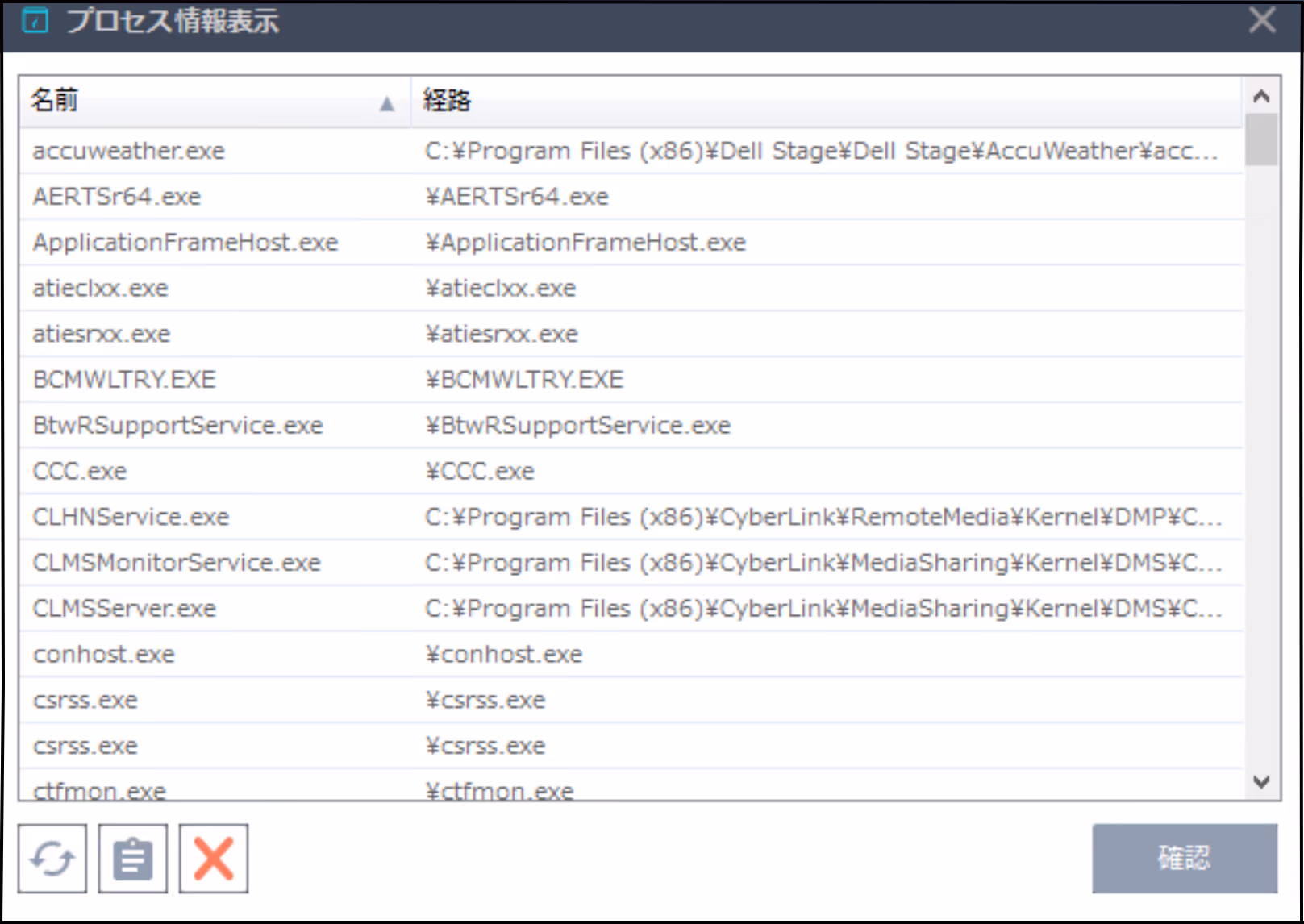Screen dimensions: 1304x924
Task: Click the CLMSServer.exe MediaSharing path cell
Action: click(827, 609)
